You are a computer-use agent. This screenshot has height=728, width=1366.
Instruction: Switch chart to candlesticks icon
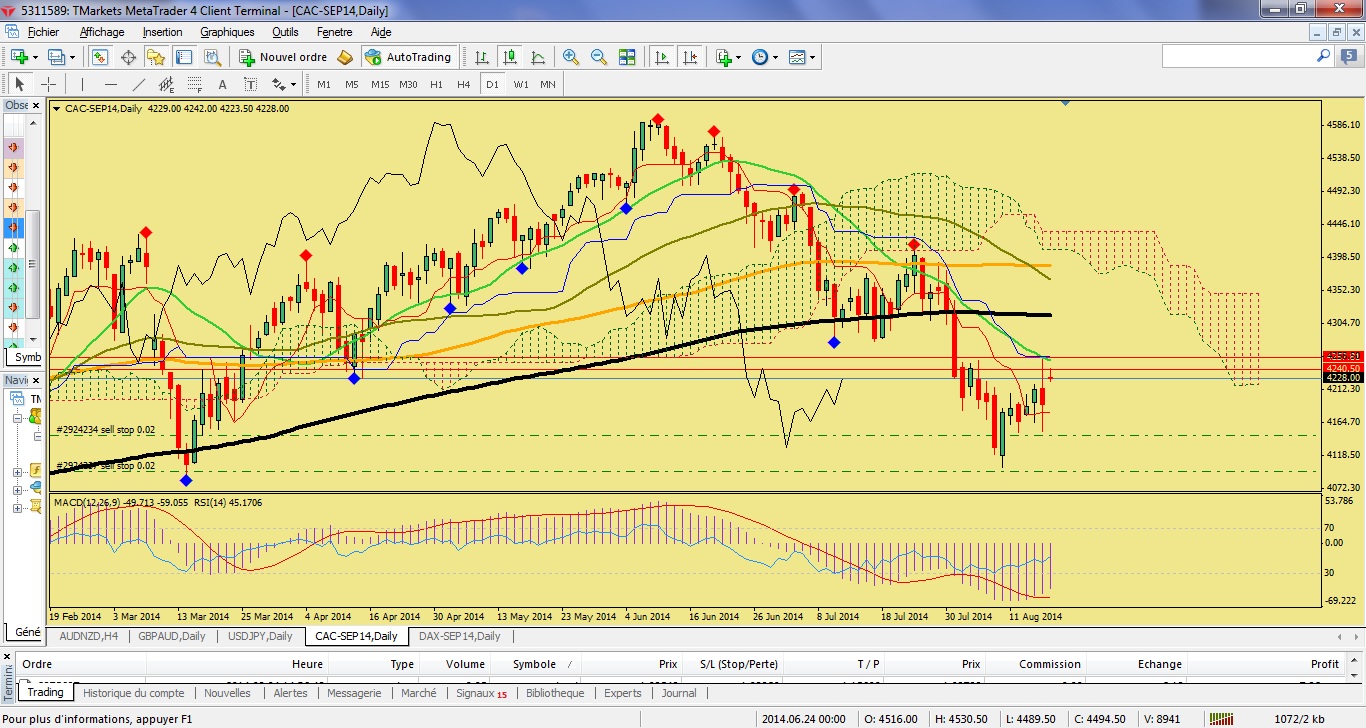(x=511, y=57)
